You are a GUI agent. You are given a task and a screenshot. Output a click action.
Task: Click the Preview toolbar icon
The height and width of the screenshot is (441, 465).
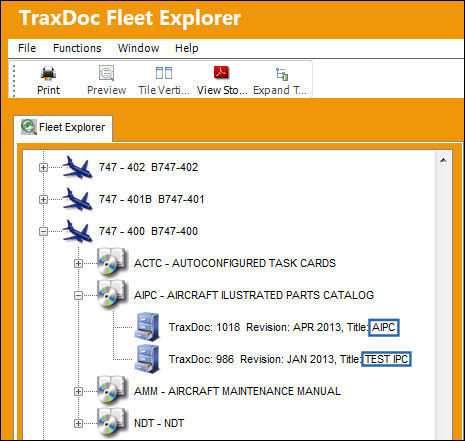coord(106,73)
